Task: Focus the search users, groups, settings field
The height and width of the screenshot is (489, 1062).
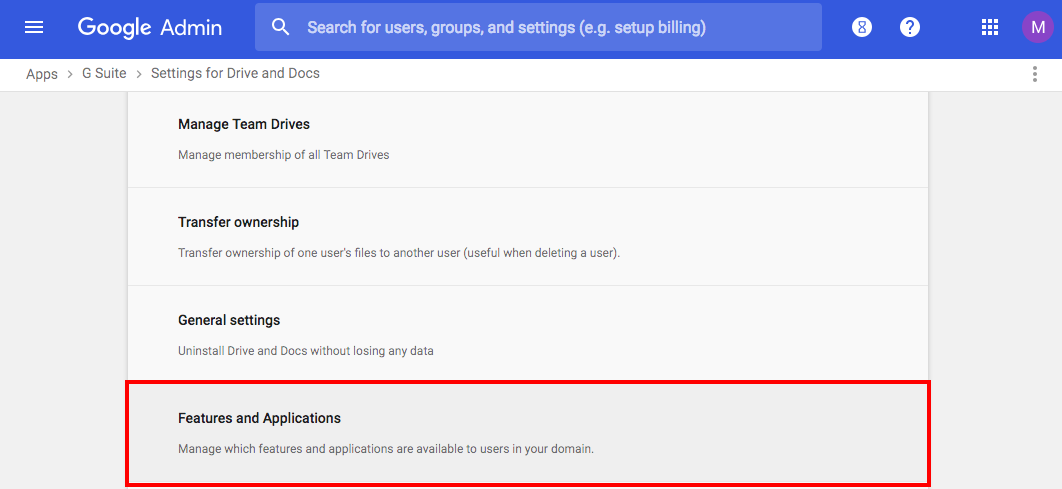Action: coord(538,27)
